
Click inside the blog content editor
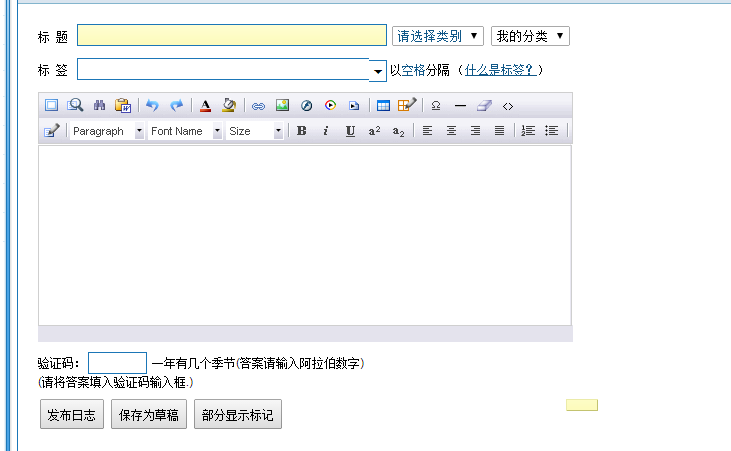[x=305, y=236]
